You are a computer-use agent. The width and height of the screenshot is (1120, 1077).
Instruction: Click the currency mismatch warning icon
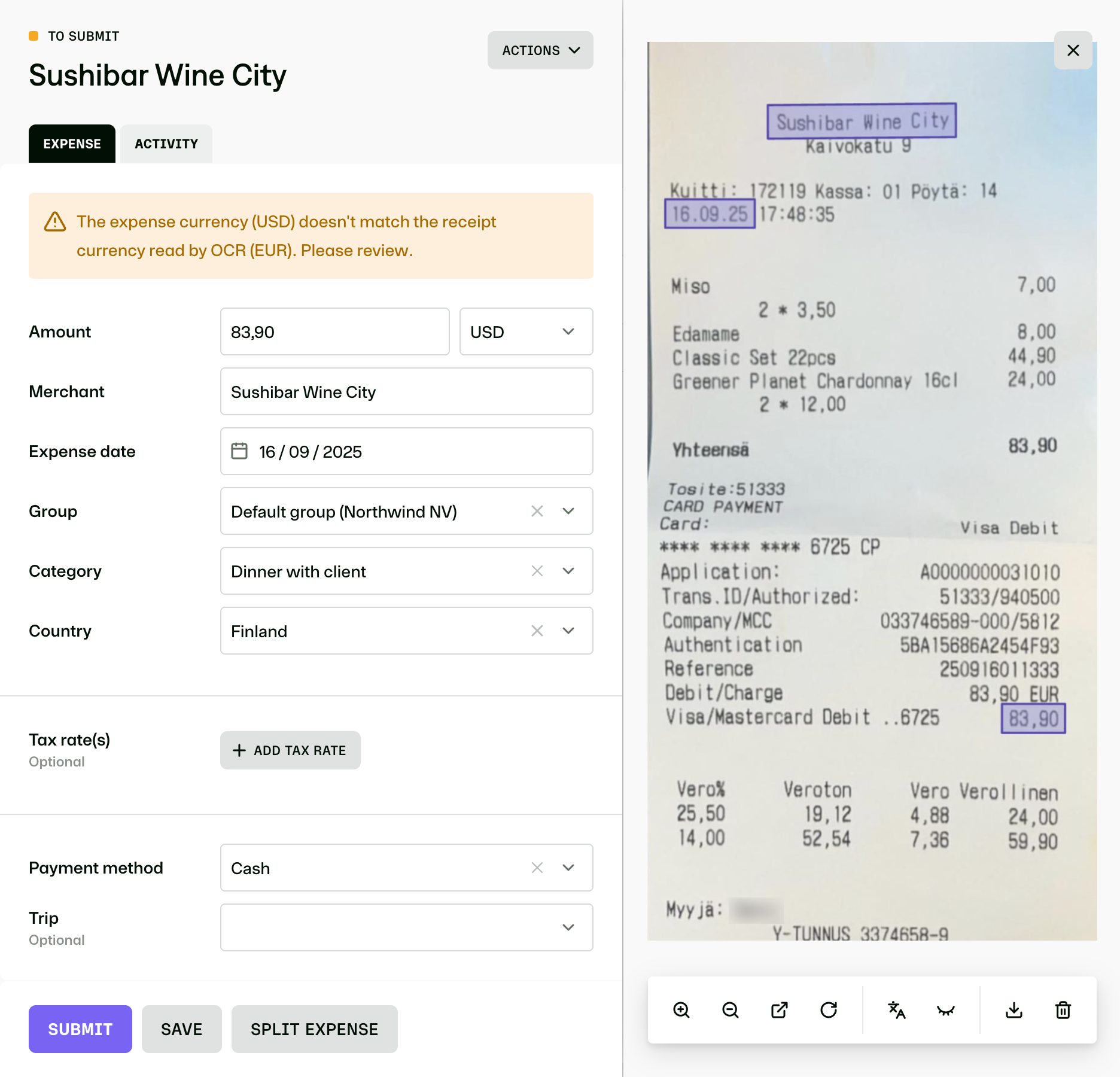point(55,222)
